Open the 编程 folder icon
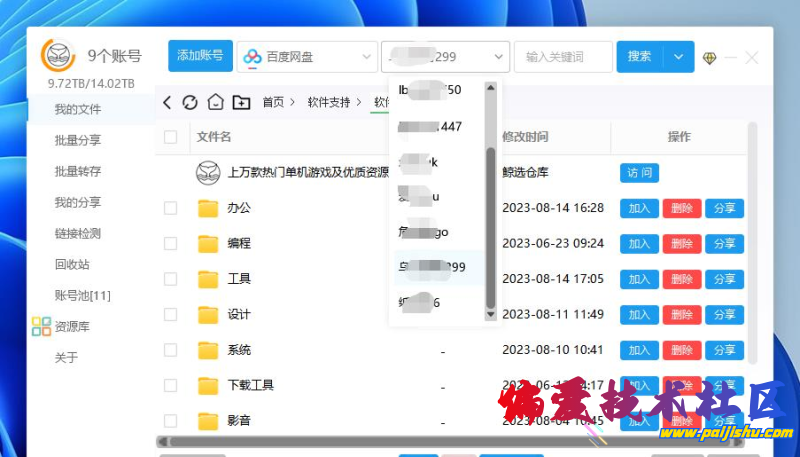 [x=208, y=243]
